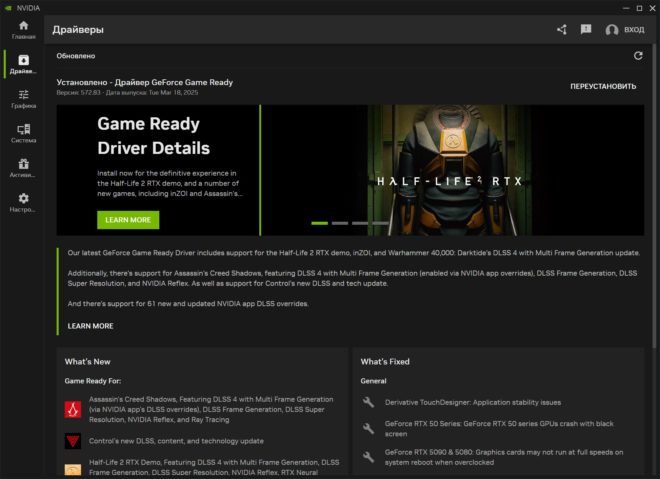The image size is (660, 479).
Task: Click the 'General' subheading under What's Fixed
Action: click(373, 381)
